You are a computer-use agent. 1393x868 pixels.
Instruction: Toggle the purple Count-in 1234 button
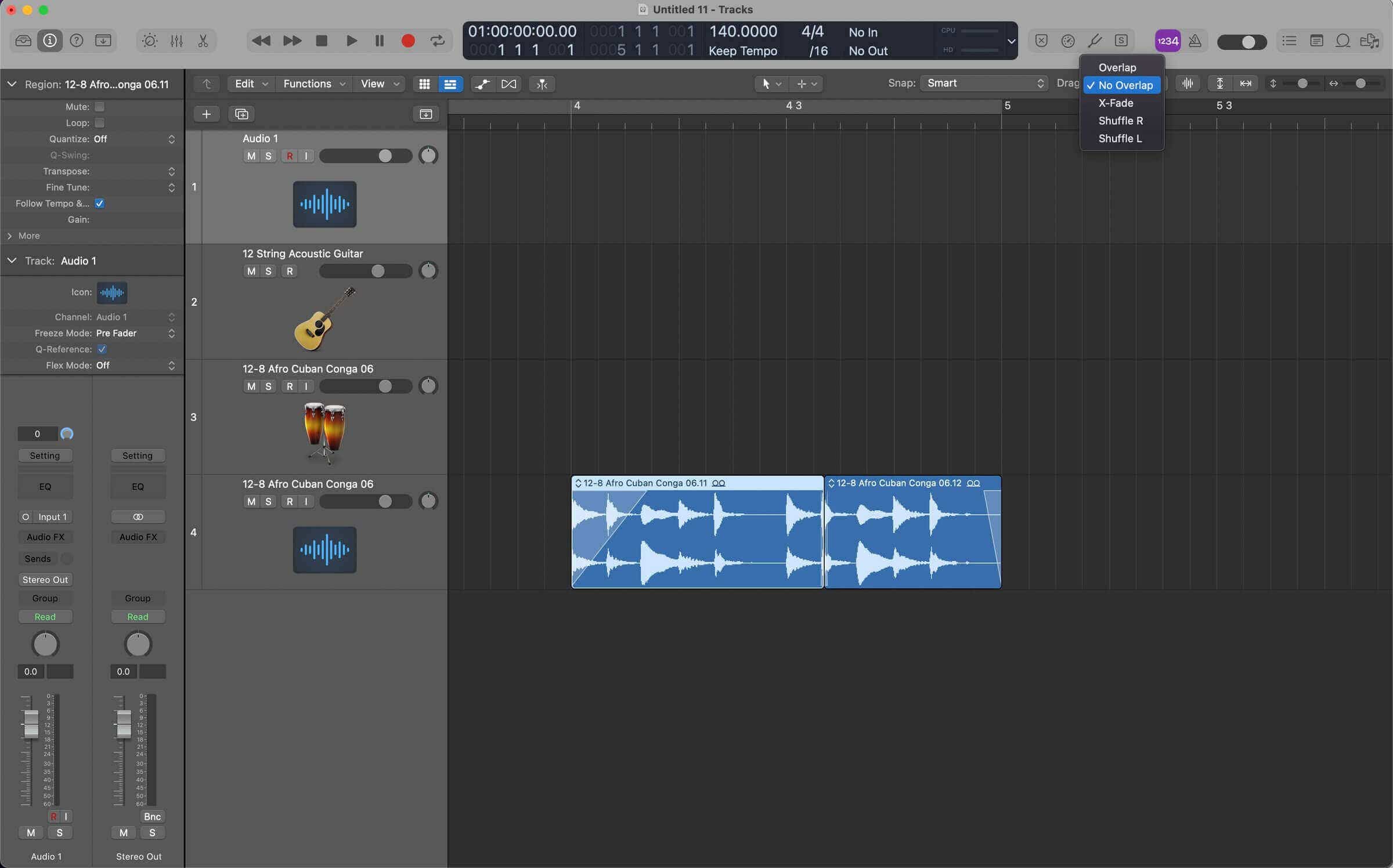[1168, 41]
